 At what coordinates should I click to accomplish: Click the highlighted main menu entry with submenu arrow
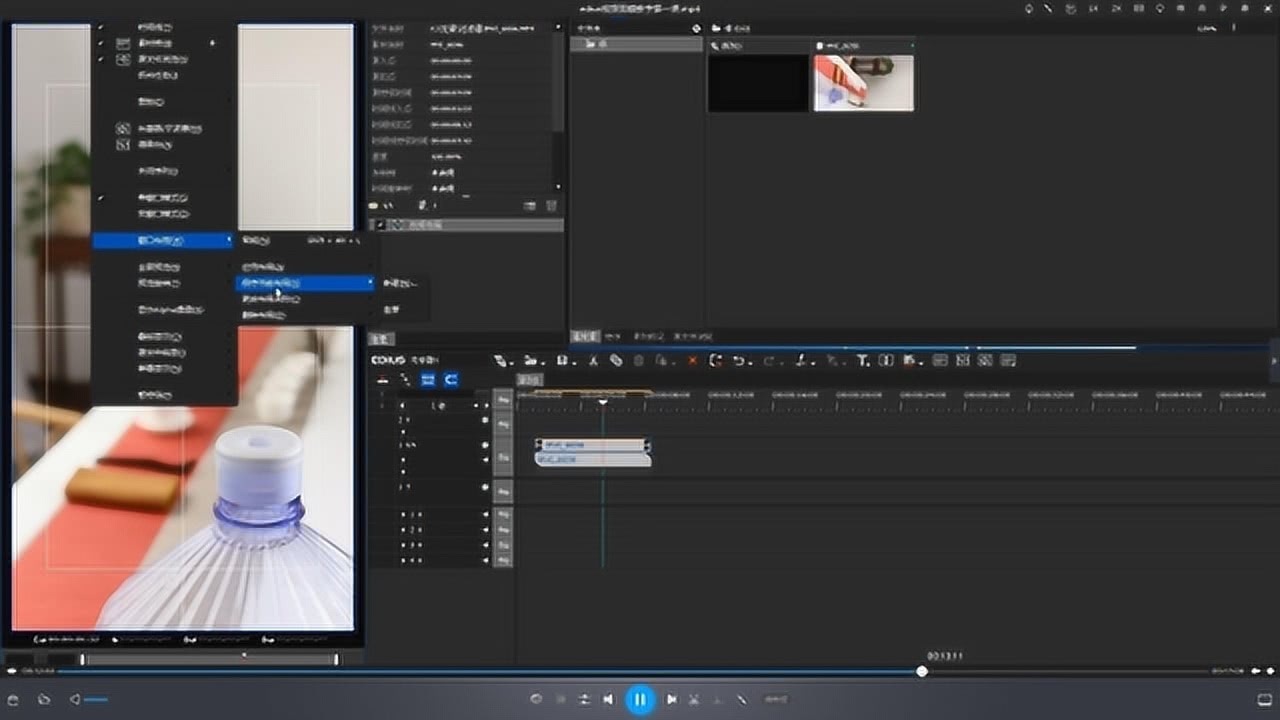163,241
